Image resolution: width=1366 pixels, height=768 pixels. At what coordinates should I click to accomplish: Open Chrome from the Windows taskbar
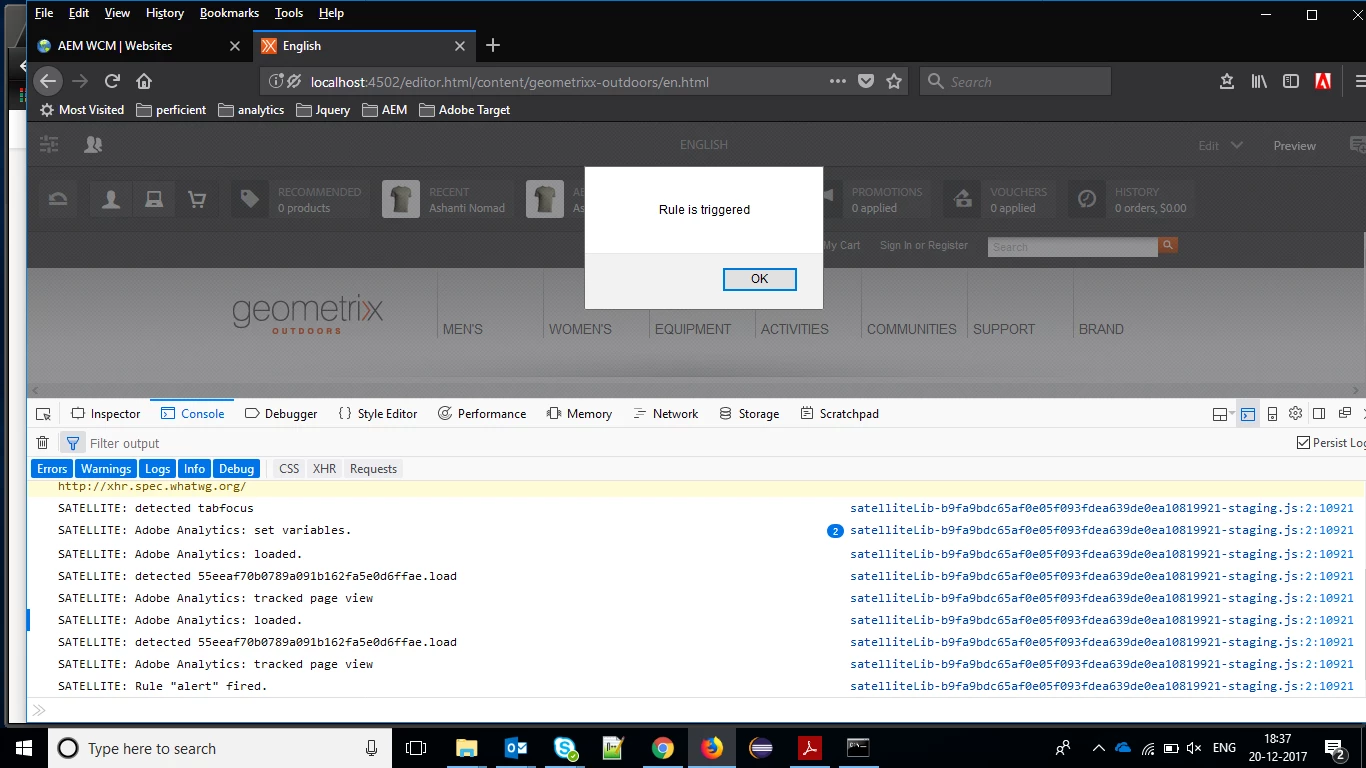click(663, 748)
